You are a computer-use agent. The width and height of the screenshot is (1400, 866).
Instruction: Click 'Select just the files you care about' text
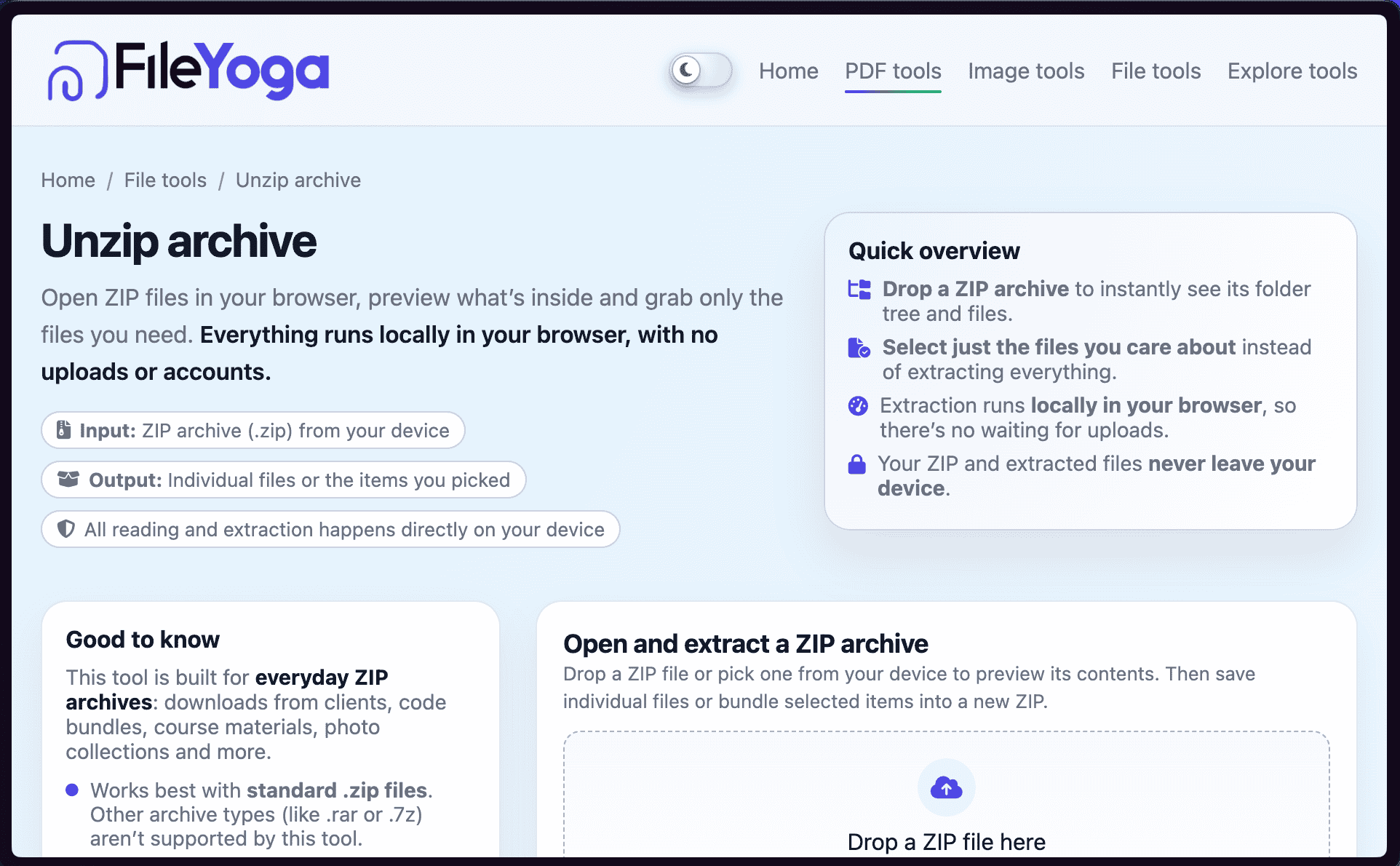(1059, 347)
